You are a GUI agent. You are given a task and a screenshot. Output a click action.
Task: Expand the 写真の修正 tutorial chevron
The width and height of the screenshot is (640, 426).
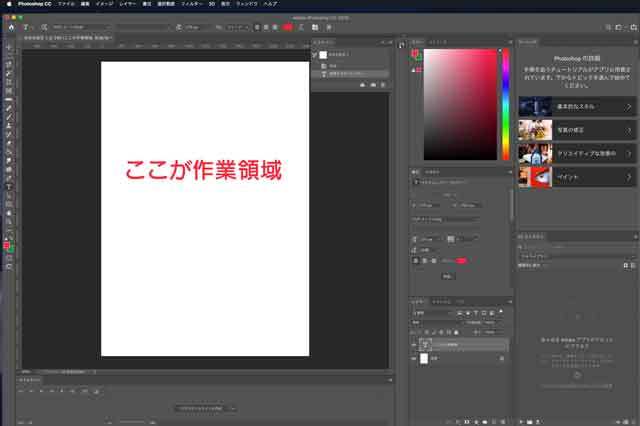coord(629,130)
